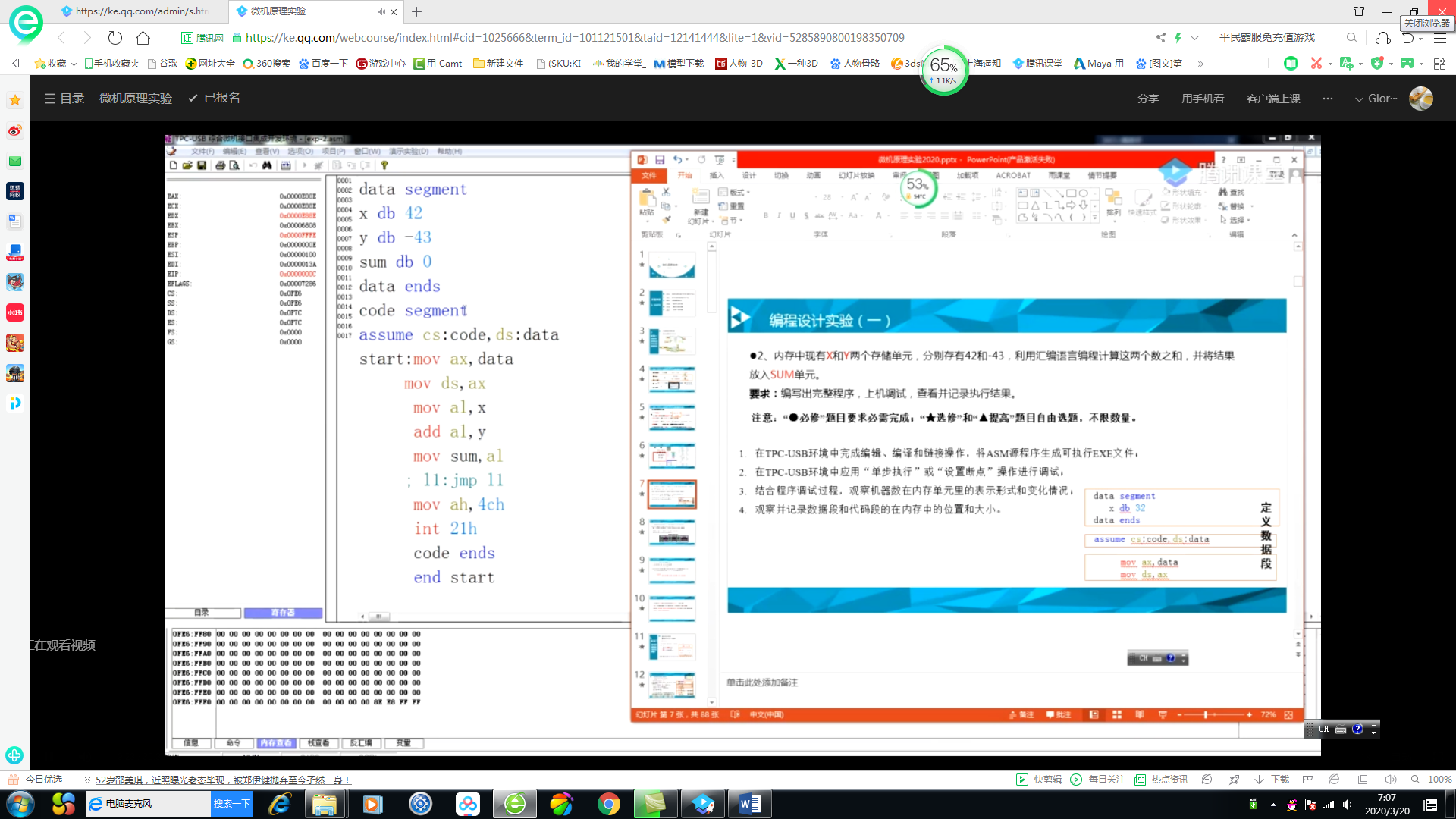Image resolution: width=1456 pixels, height=819 pixels.
Task: Click the 分享 link
Action: tap(1148, 99)
